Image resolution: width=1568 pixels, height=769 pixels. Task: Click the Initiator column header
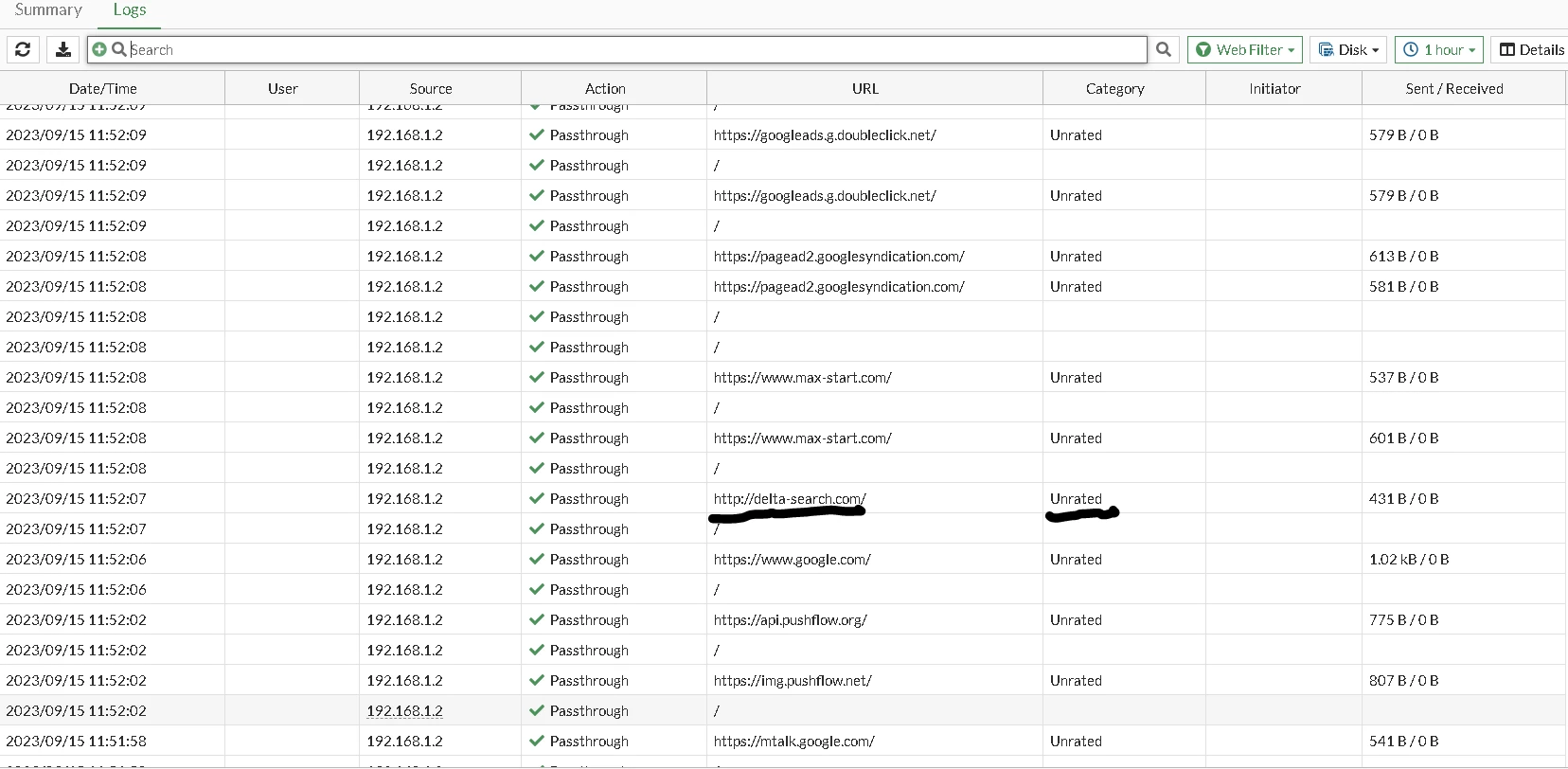[1274, 88]
